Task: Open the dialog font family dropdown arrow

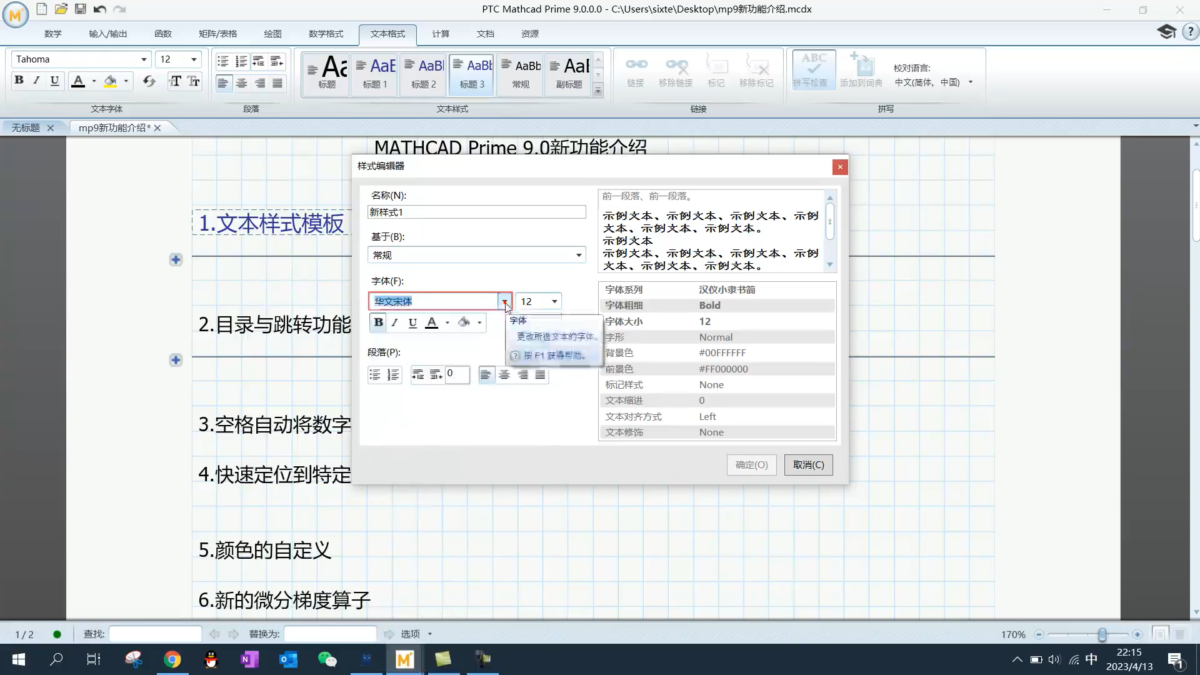Action: click(x=505, y=301)
